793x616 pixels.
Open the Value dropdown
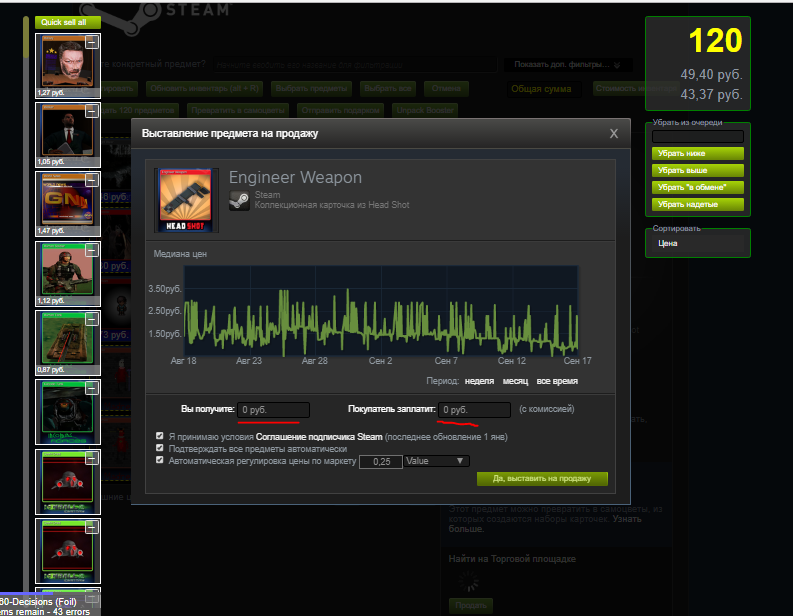coord(436,461)
